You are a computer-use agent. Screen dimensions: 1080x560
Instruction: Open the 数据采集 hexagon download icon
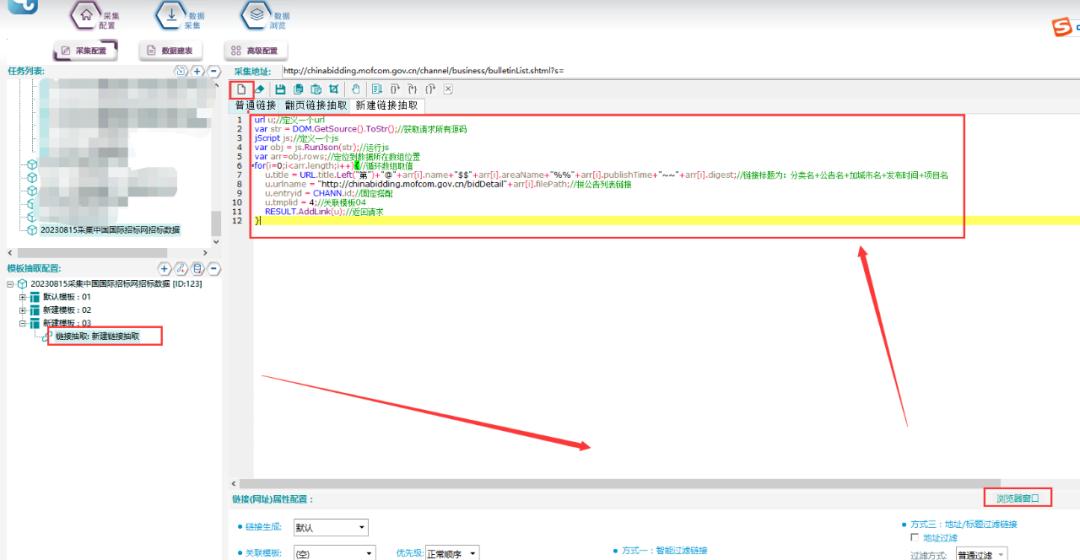(x=170, y=16)
